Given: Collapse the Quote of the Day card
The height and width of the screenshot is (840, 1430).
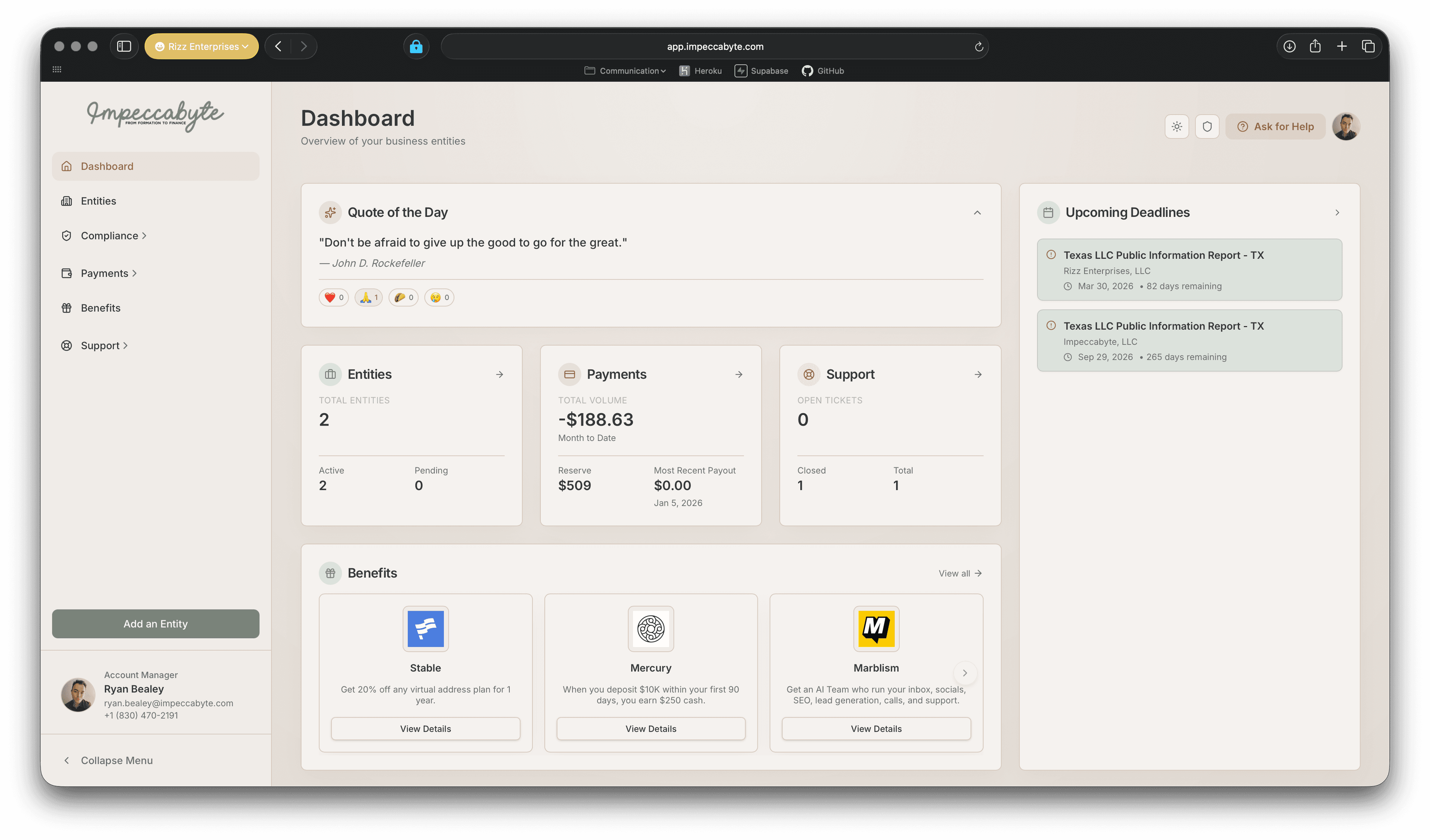Looking at the screenshot, I should (x=977, y=213).
